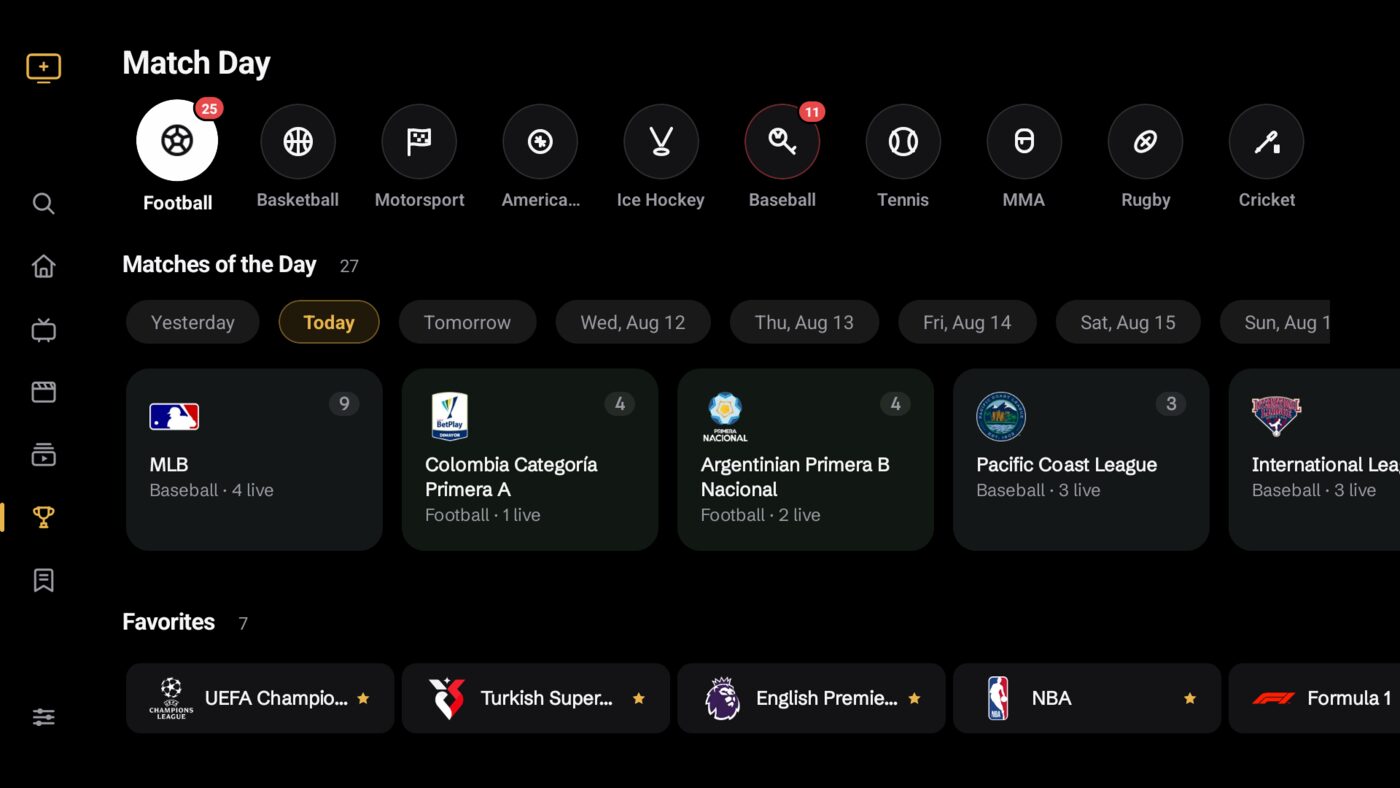Click the "Match Day" page title
This screenshot has width=1400, height=788.
196,63
